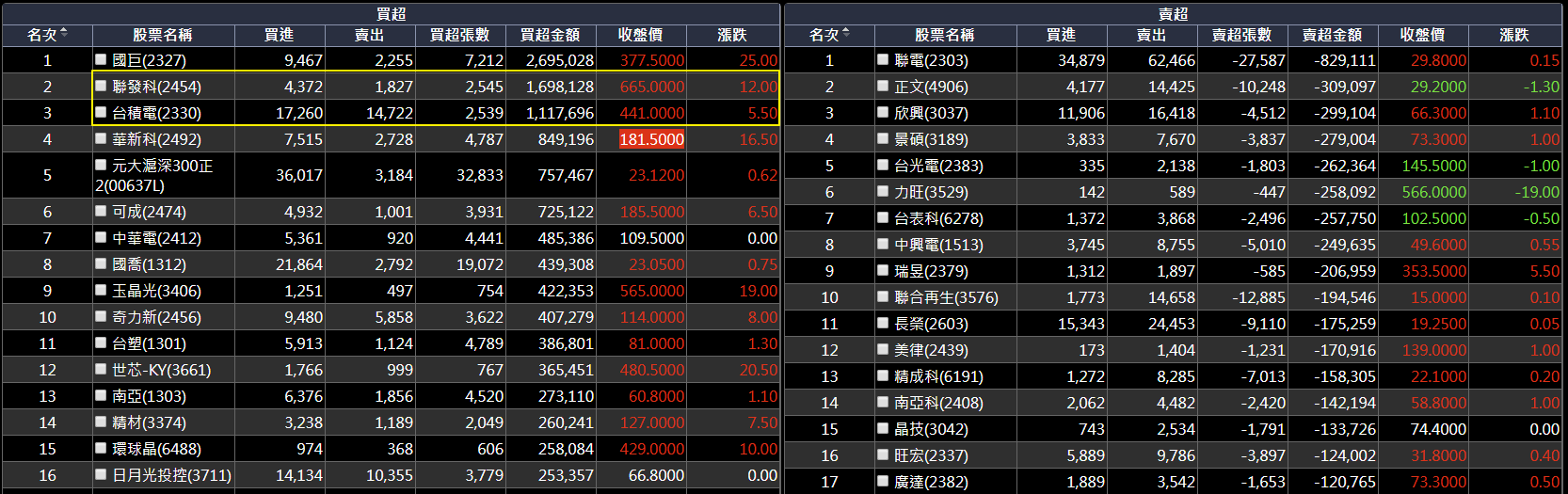Tick the checkbox for 力旺(3529)
The width and height of the screenshot is (1568, 494).
[x=883, y=191]
